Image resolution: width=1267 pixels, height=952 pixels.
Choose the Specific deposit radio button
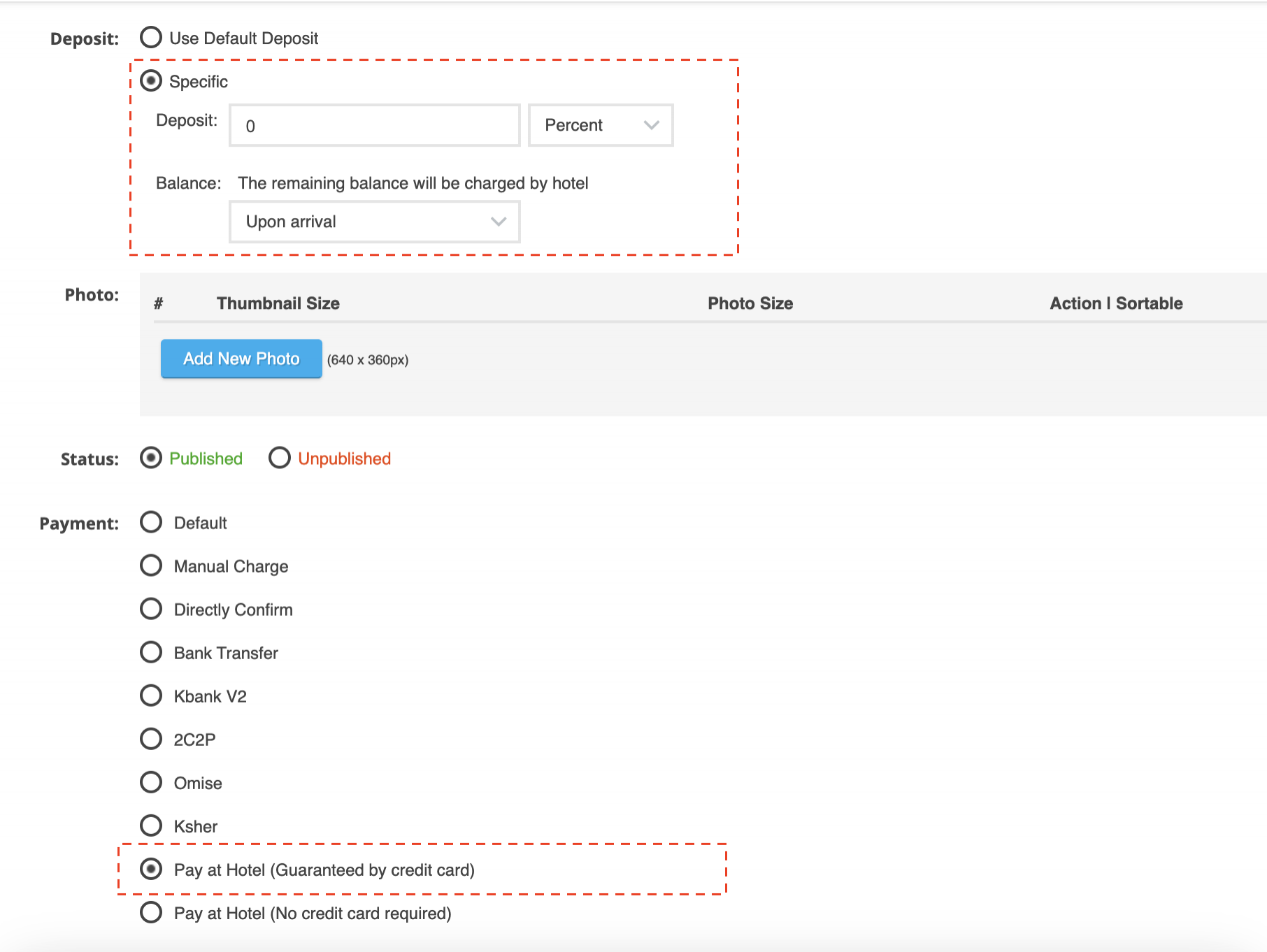tap(151, 81)
